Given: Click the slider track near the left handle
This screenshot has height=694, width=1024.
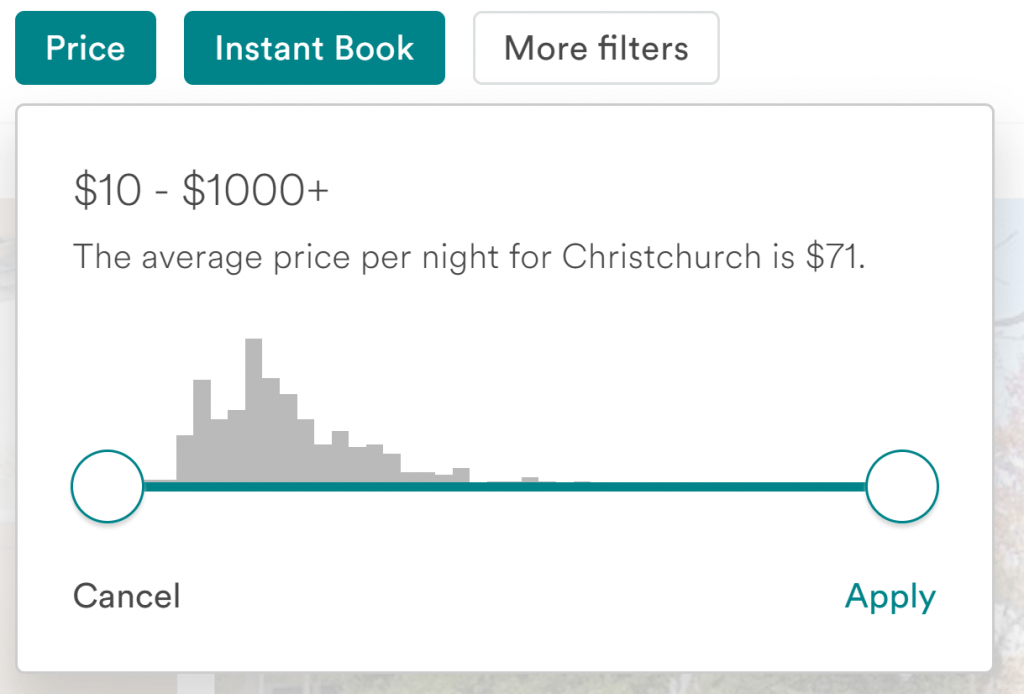Looking at the screenshot, I should 160,487.
